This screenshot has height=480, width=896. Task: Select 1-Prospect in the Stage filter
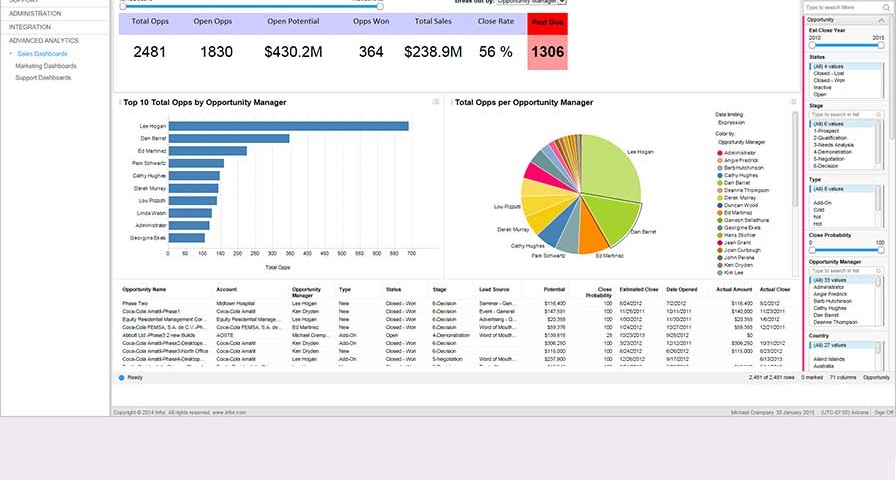tap(826, 131)
